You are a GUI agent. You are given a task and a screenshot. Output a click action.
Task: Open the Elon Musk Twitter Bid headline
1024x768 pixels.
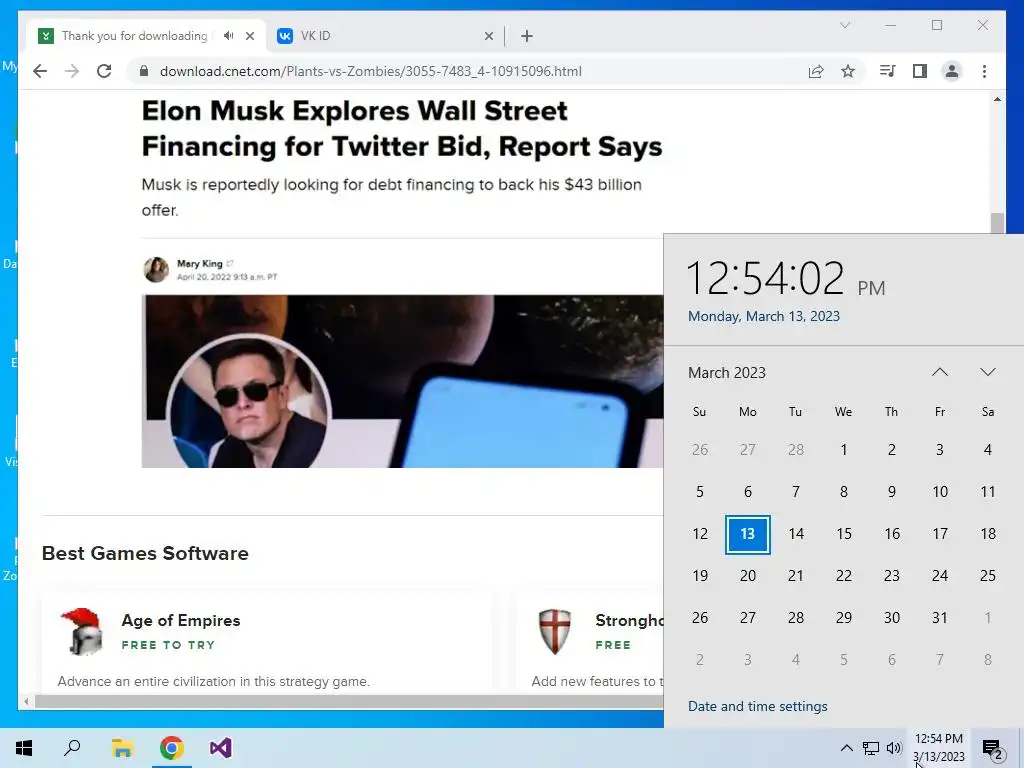tap(402, 129)
